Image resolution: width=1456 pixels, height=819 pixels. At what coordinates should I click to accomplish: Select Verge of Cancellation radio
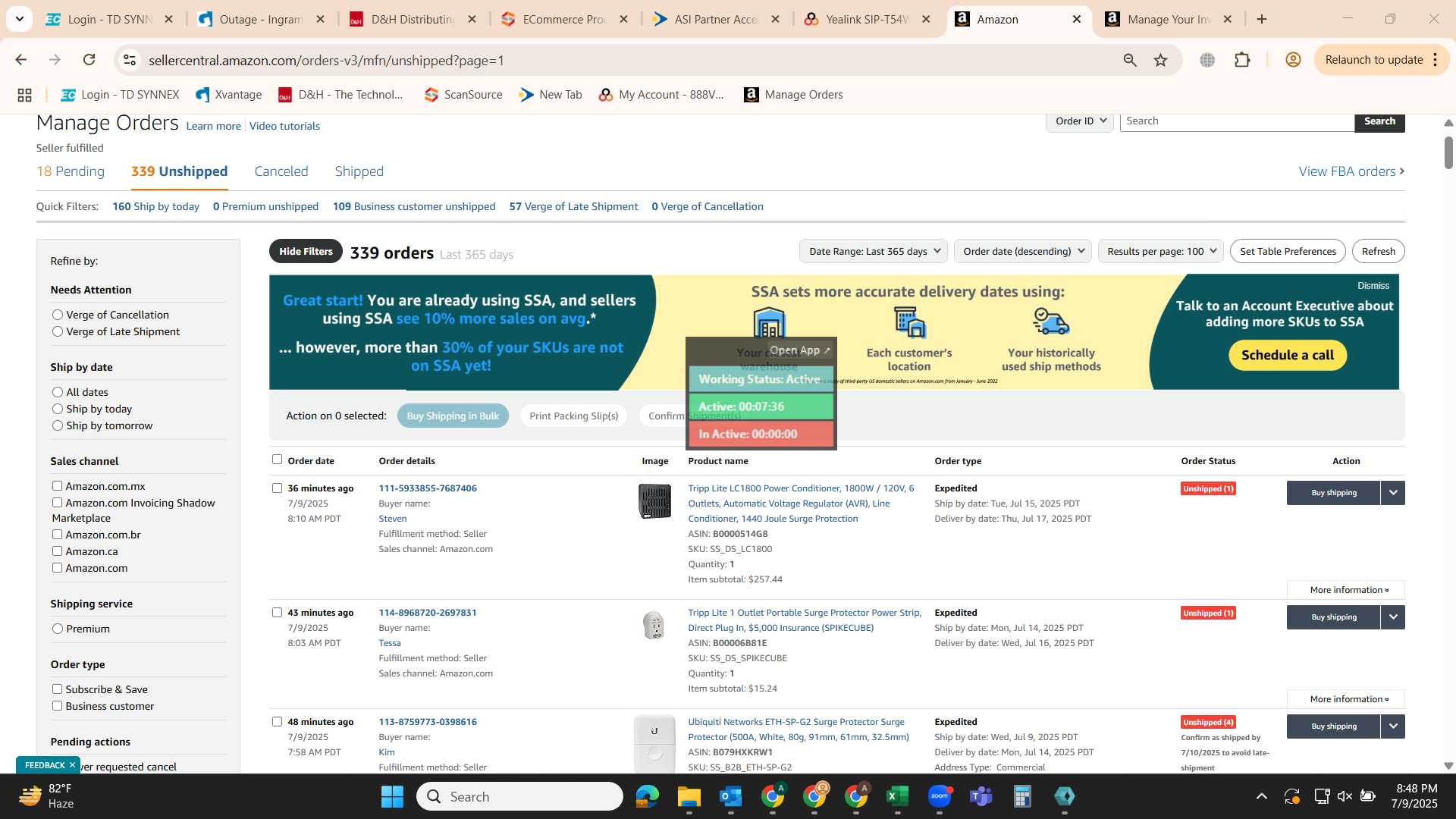57,315
